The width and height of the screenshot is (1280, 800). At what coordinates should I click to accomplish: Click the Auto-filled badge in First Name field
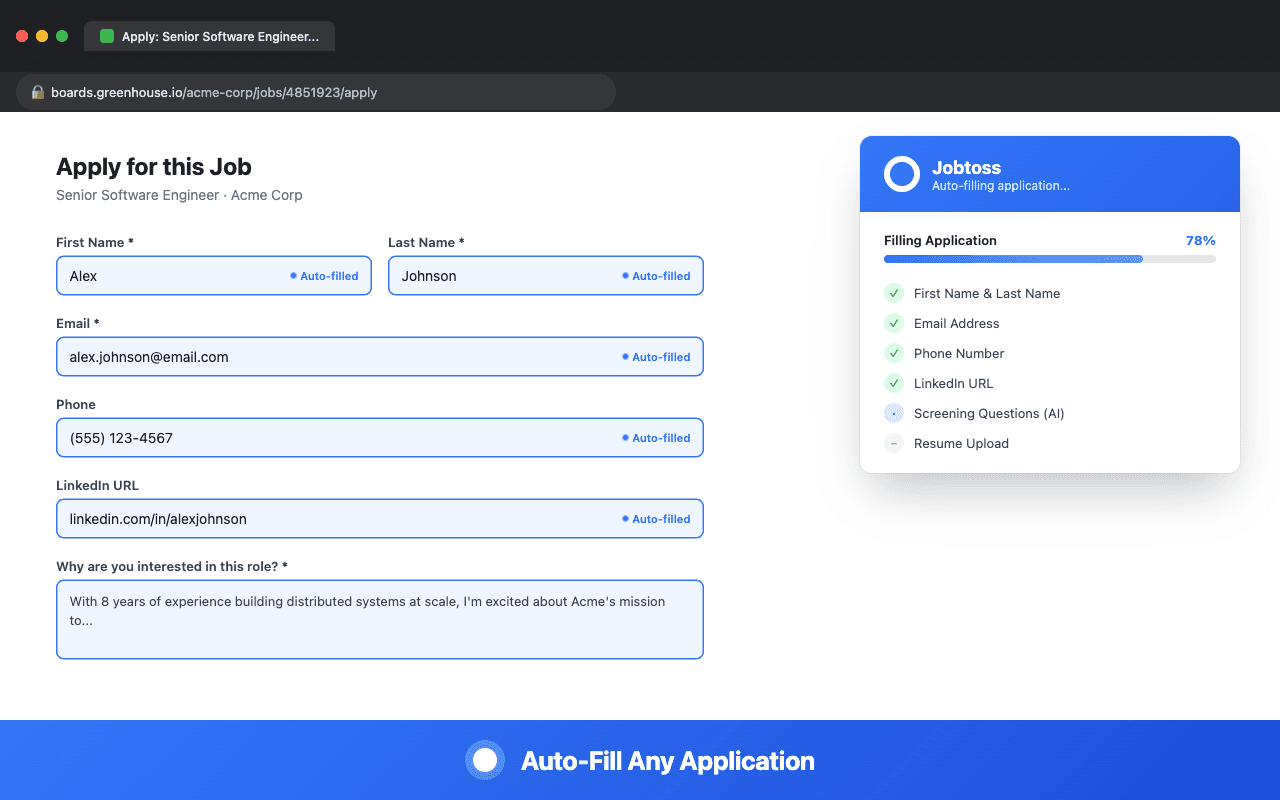point(324,276)
